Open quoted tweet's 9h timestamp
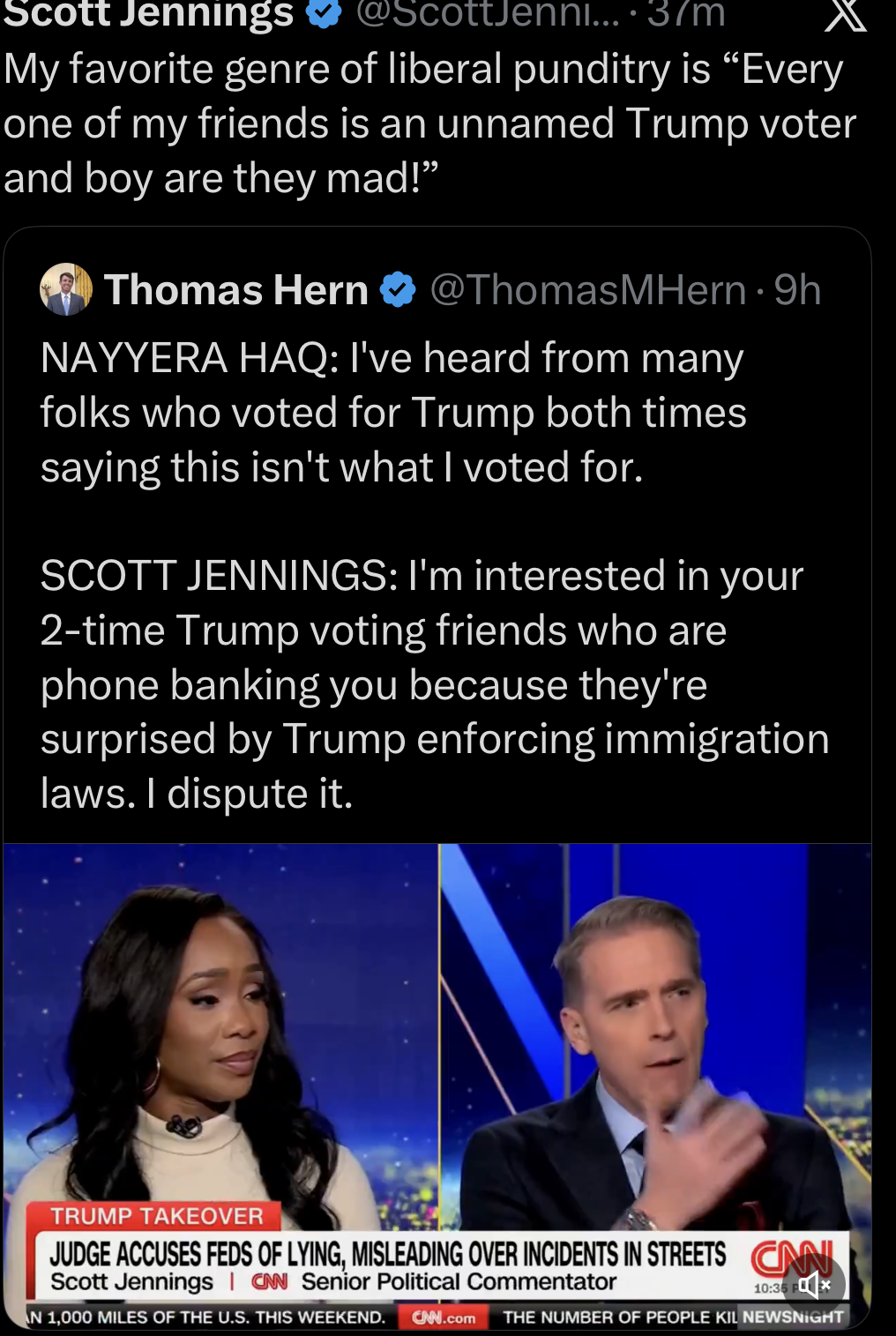896x1336 pixels. click(797, 290)
